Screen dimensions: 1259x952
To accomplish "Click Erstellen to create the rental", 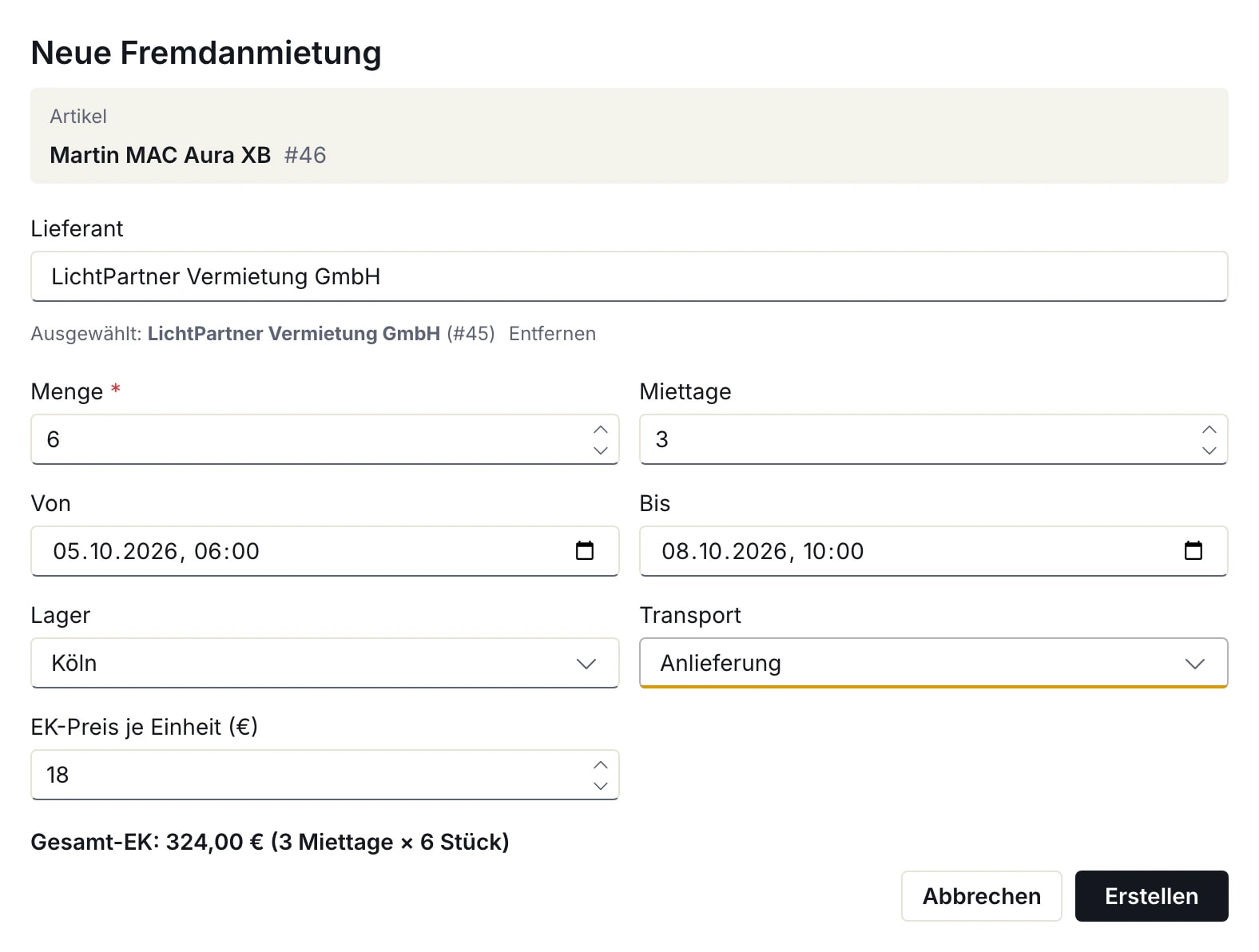I will (1152, 896).
